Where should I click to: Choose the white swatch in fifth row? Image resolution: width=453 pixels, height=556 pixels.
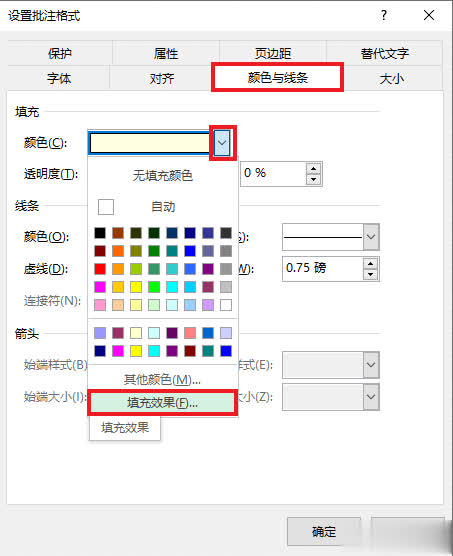click(226, 305)
